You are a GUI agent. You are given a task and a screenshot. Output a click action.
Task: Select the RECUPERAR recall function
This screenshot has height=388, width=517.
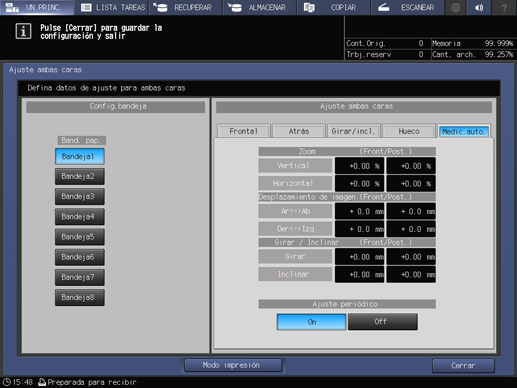coord(186,7)
